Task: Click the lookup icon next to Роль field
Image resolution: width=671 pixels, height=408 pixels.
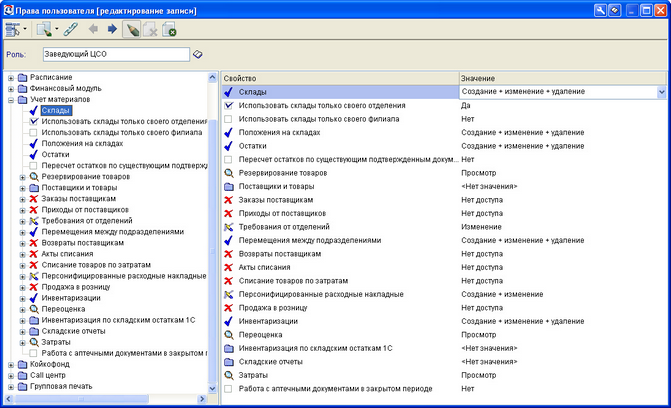Action: [x=197, y=54]
